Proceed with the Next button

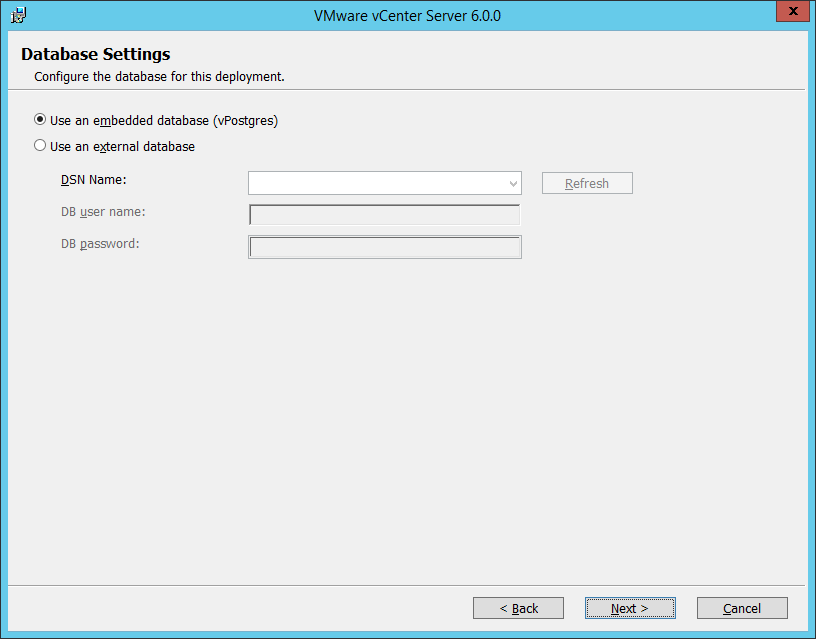[630, 608]
